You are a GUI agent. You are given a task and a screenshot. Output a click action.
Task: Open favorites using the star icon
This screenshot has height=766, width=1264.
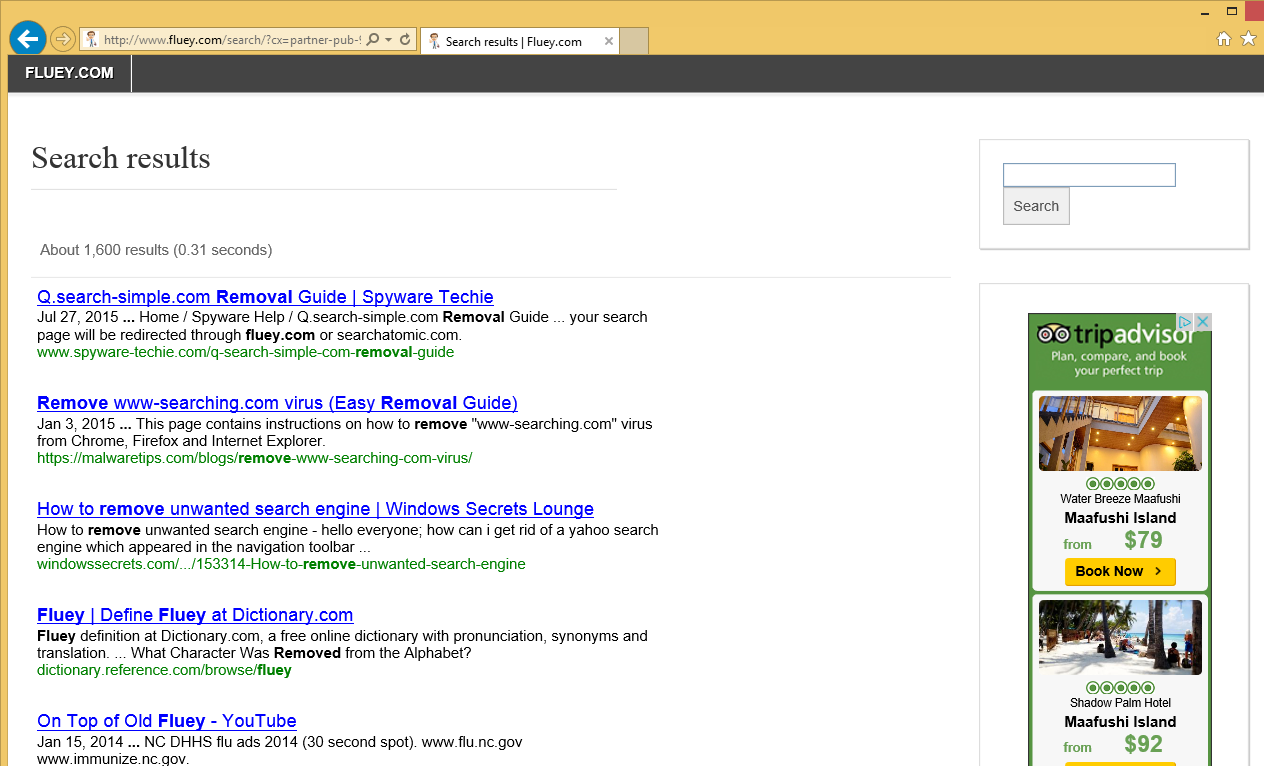pyautogui.click(x=1248, y=38)
